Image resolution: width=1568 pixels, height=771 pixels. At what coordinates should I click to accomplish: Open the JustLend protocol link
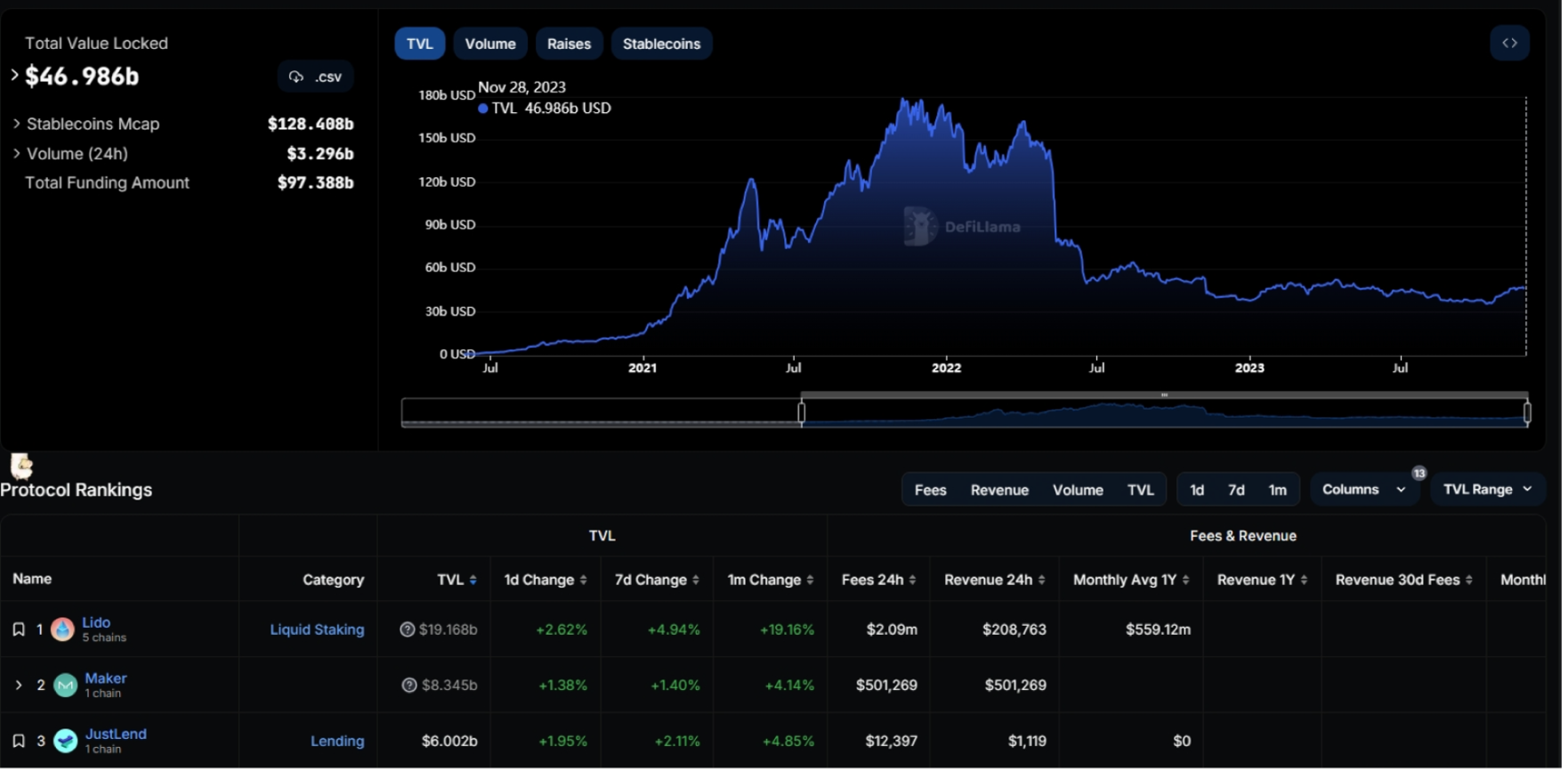pos(116,734)
